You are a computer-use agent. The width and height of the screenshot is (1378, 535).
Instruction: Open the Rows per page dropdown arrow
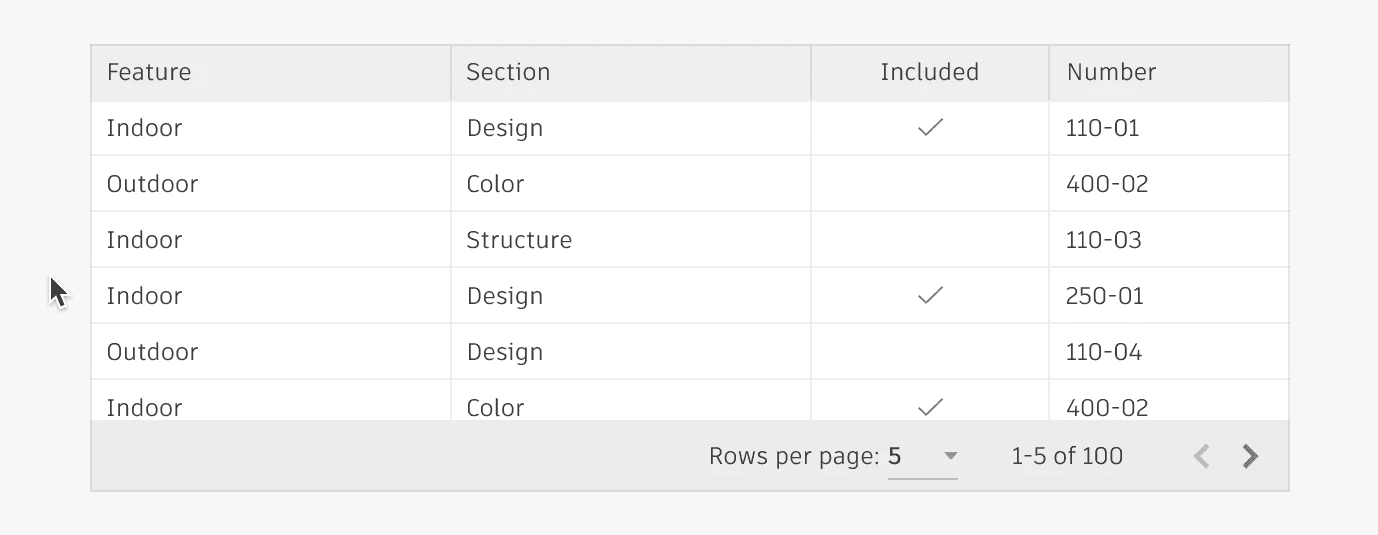[951, 457]
